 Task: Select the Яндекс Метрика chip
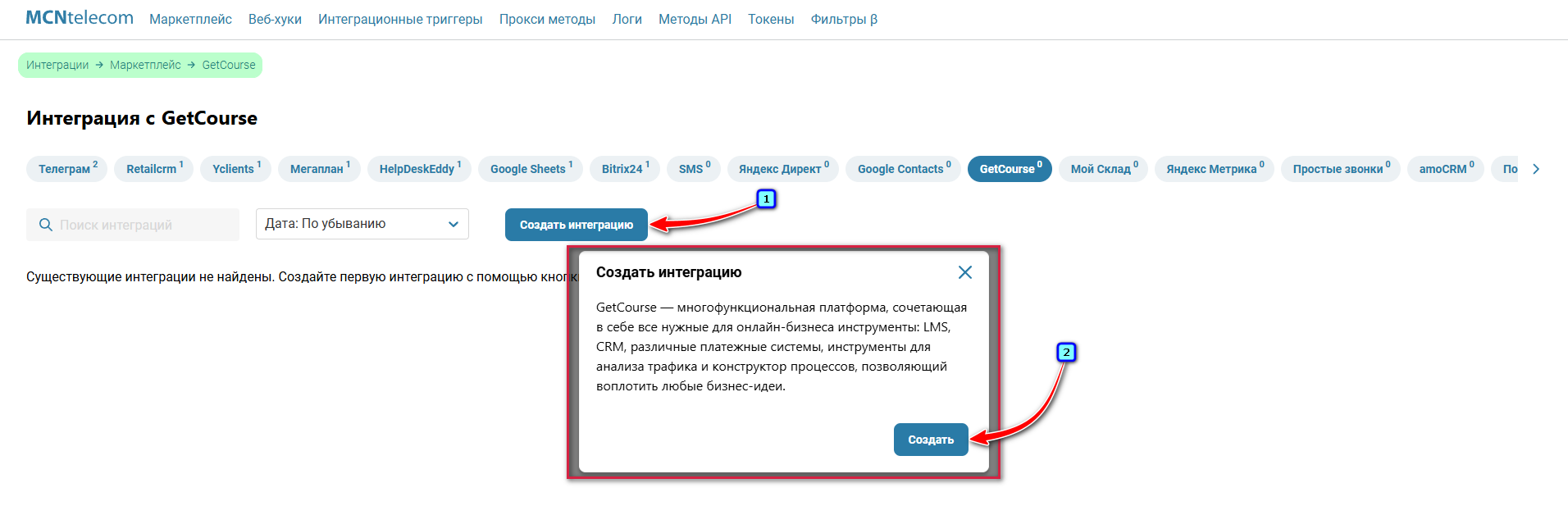coord(1215,169)
